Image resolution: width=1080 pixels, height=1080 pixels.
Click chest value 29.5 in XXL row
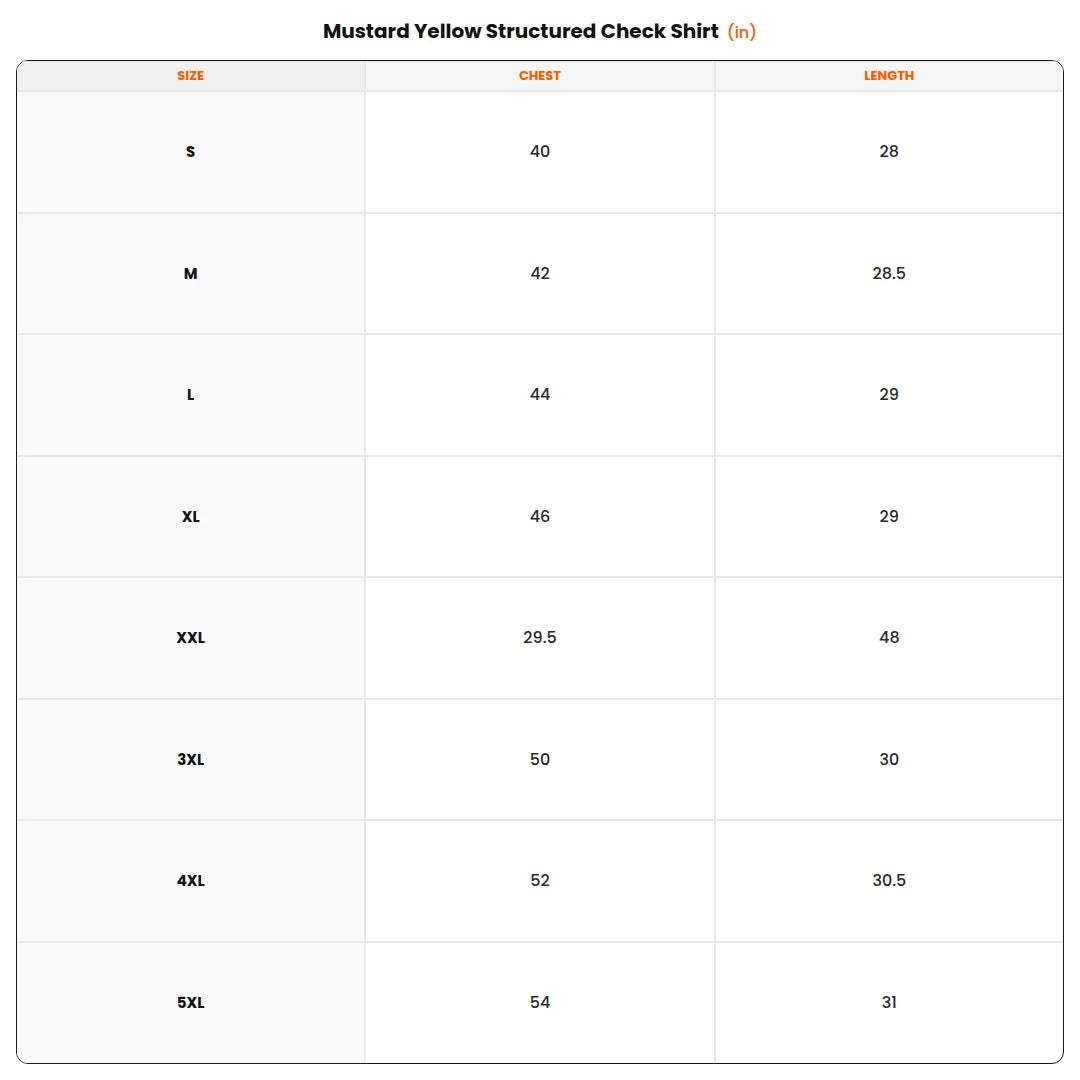[539, 637]
